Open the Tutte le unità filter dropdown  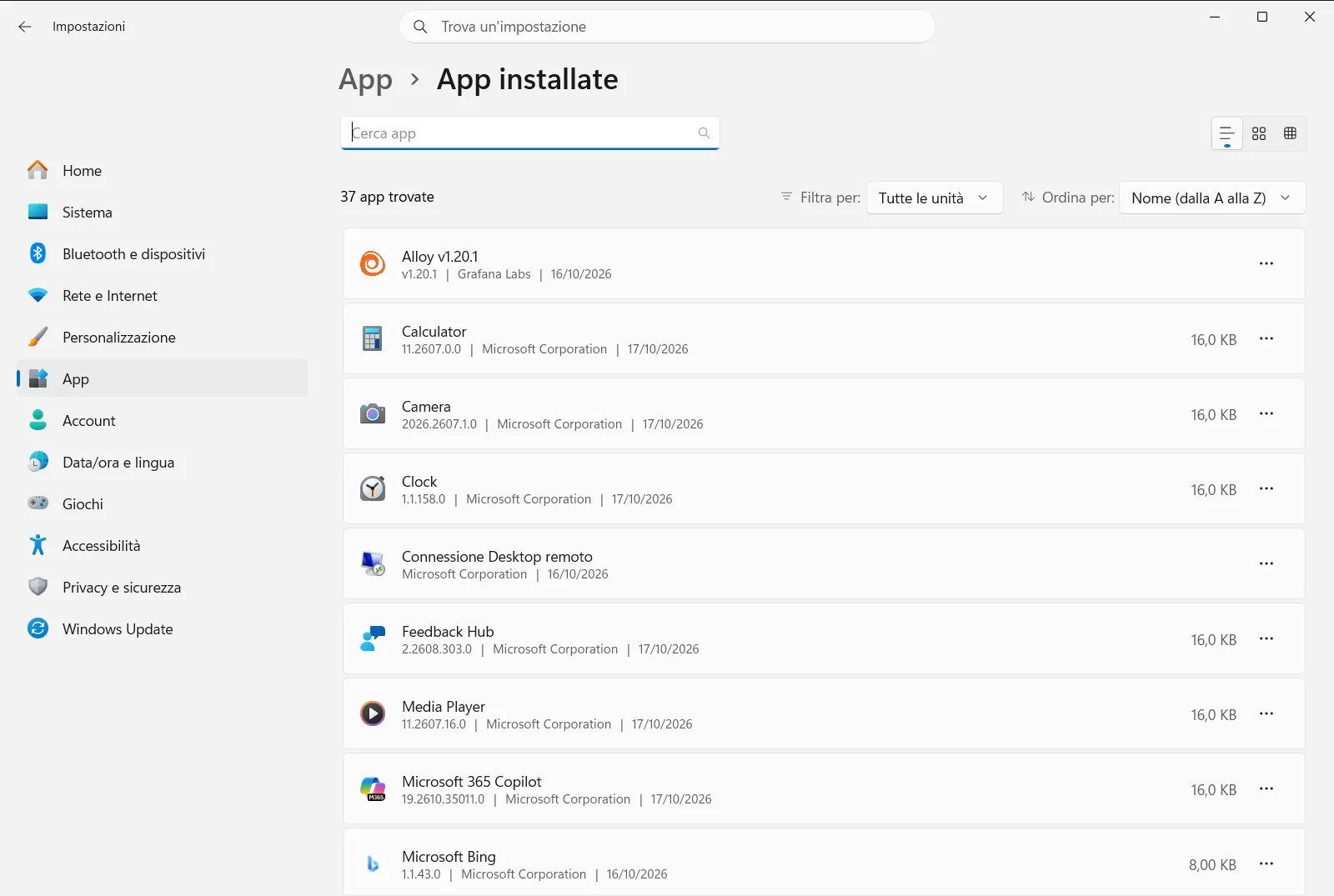pyautogui.click(x=935, y=198)
